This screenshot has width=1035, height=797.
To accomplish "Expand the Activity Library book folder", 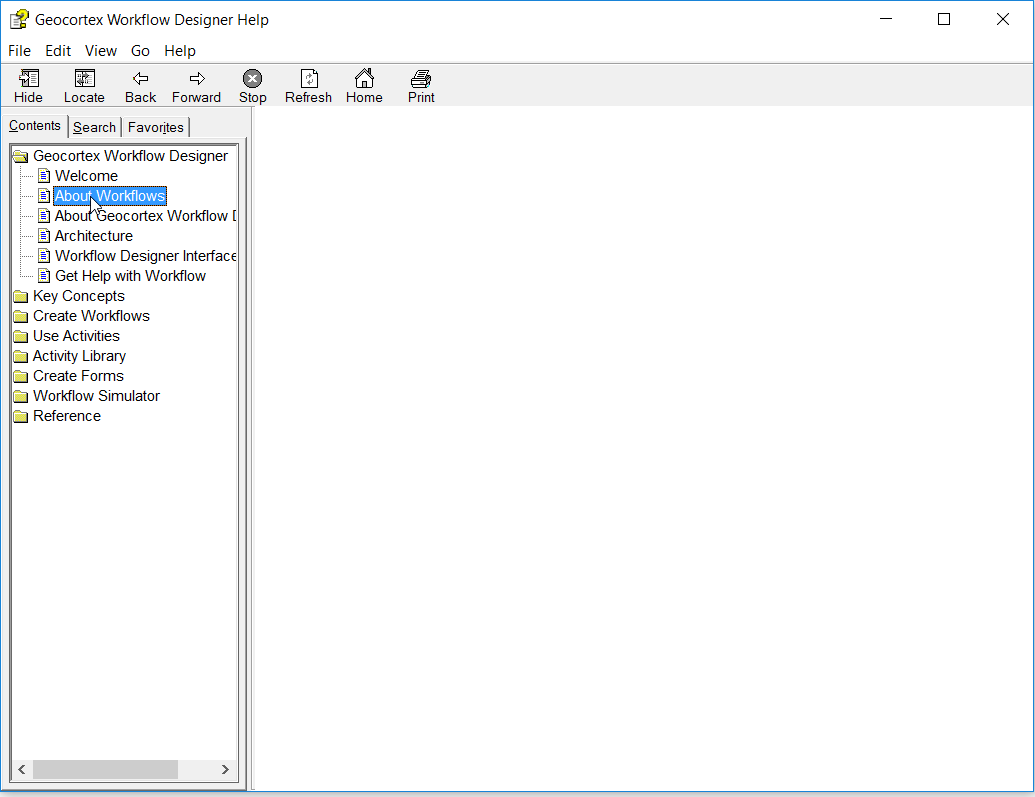I will (20, 356).
